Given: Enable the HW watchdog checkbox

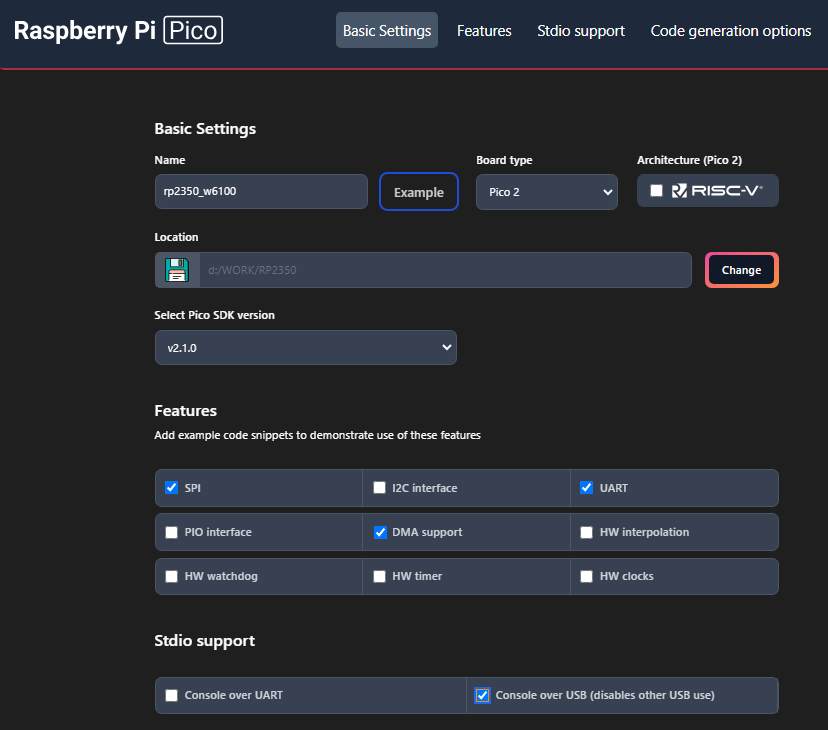Looking at the screenshot, I should (172, 576).
